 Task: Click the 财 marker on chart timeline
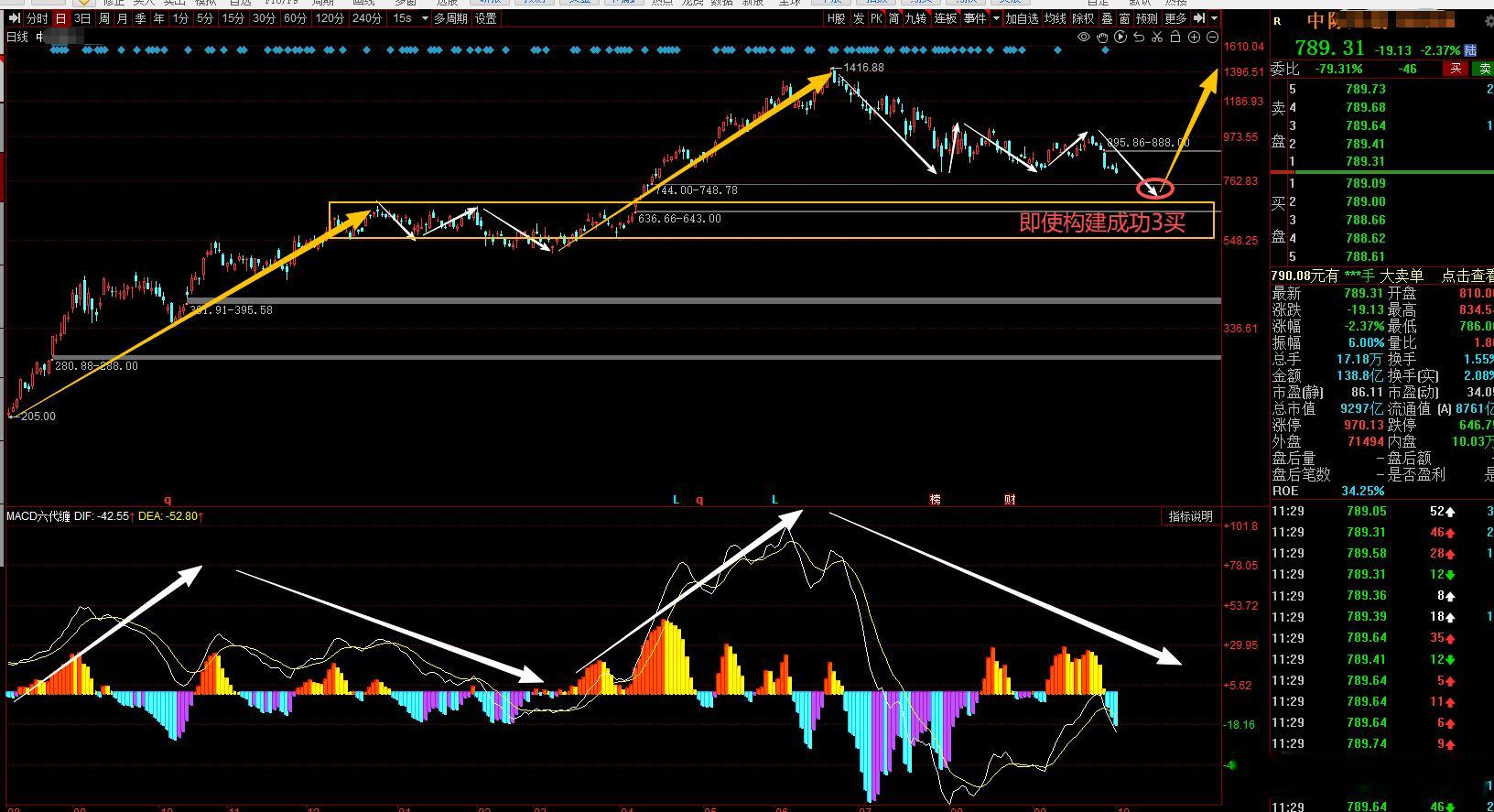[x=1010, y=500]
